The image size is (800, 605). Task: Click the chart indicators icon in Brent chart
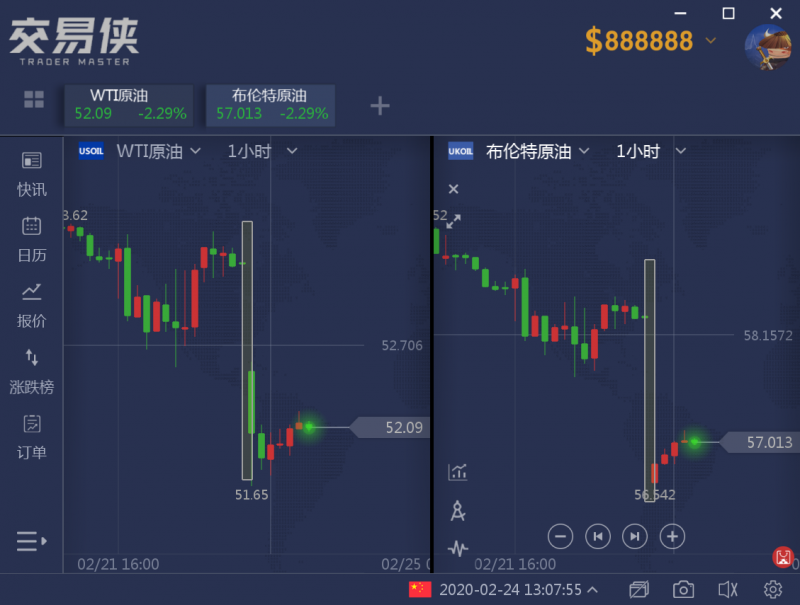(x=458, y=472)
